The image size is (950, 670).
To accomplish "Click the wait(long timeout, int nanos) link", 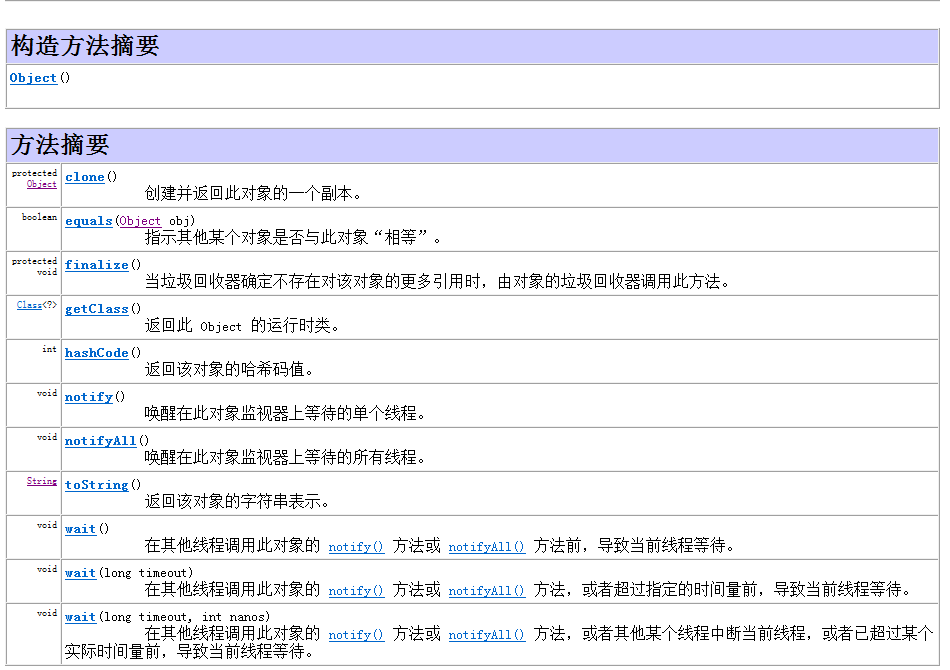I will pos(79,616).
